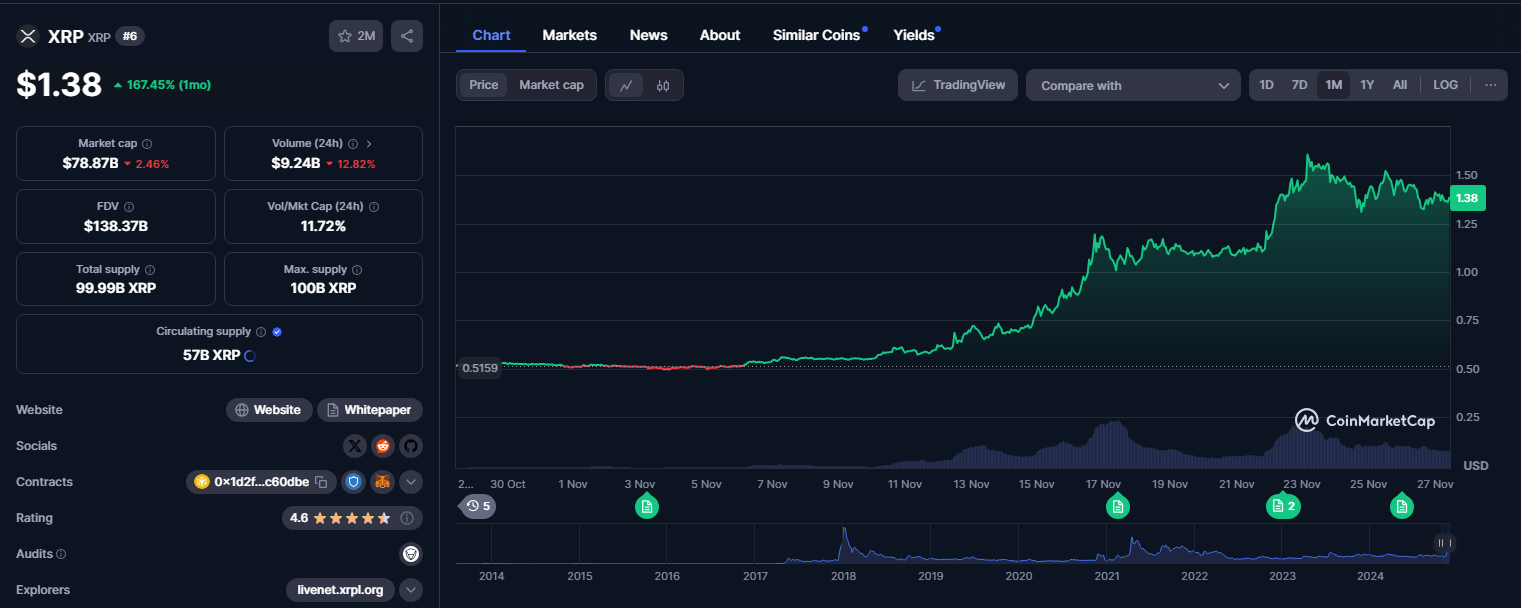Switch chart to candlestick view

662,85
